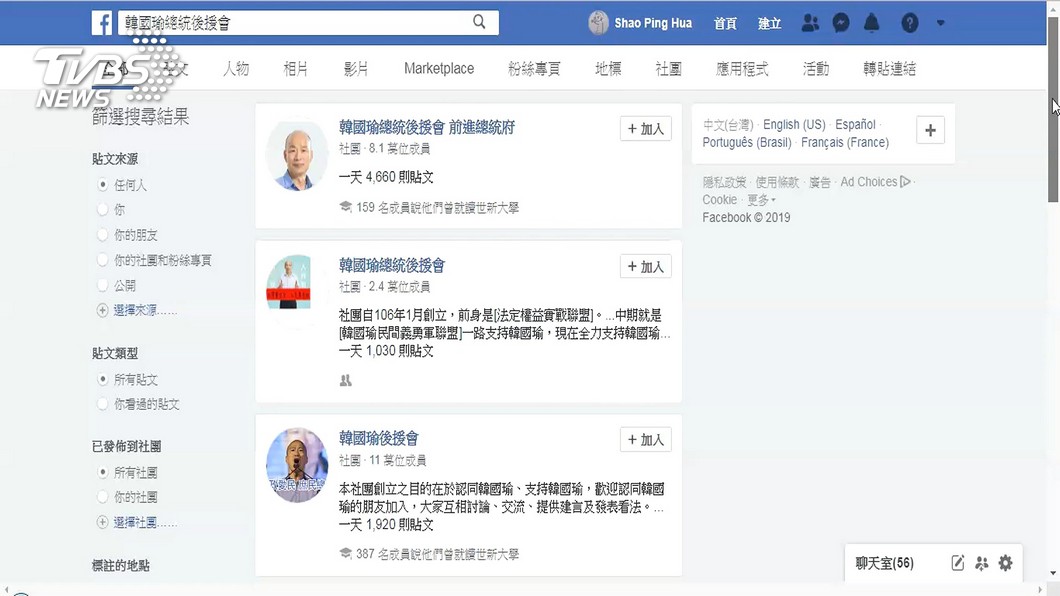Select 你的社團和粉絲專頁 radio button
1060x596 pixels.
pyautogui.click(x=103, y=259)
